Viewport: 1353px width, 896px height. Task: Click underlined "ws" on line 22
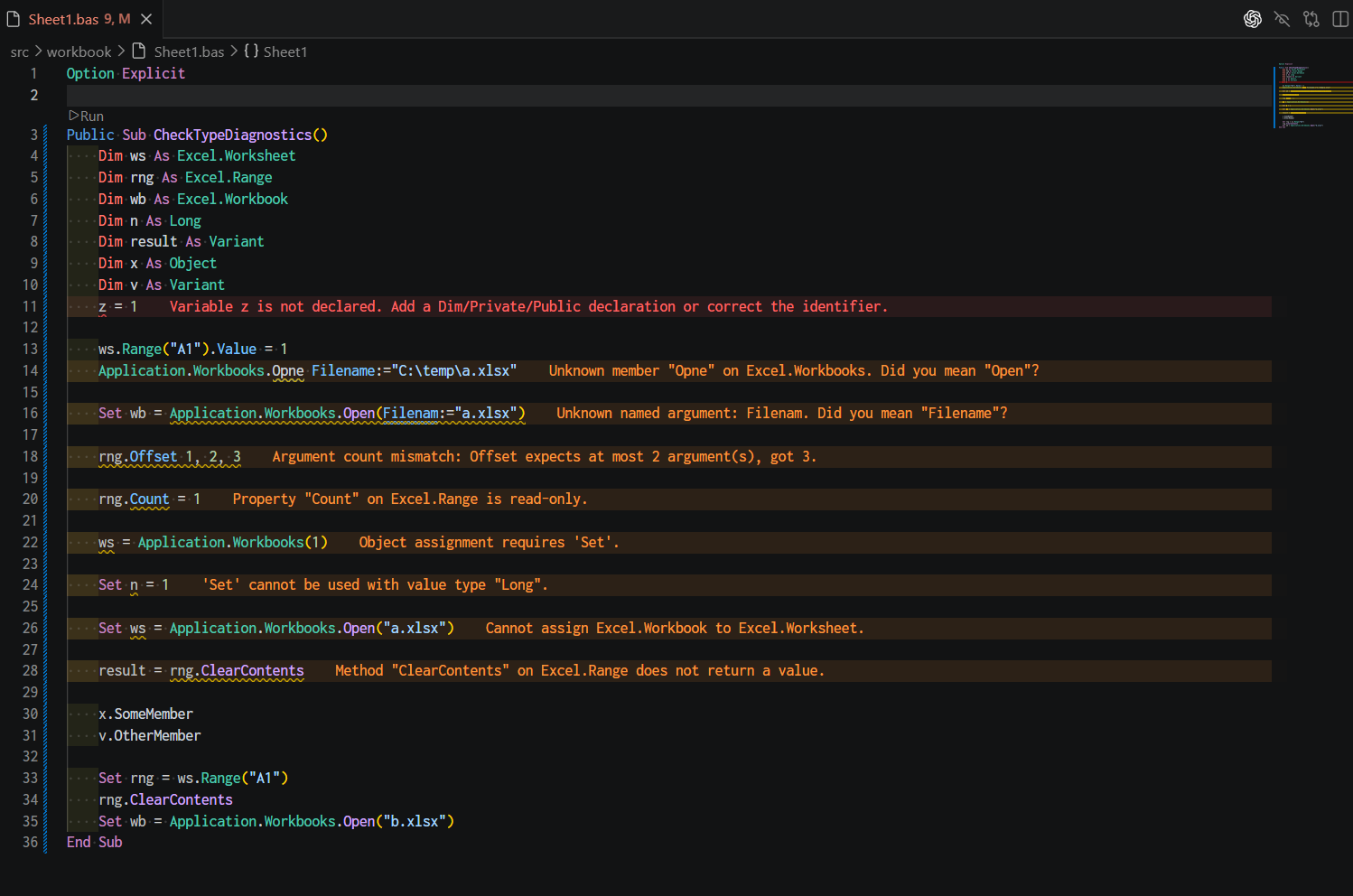pos(106,543)
